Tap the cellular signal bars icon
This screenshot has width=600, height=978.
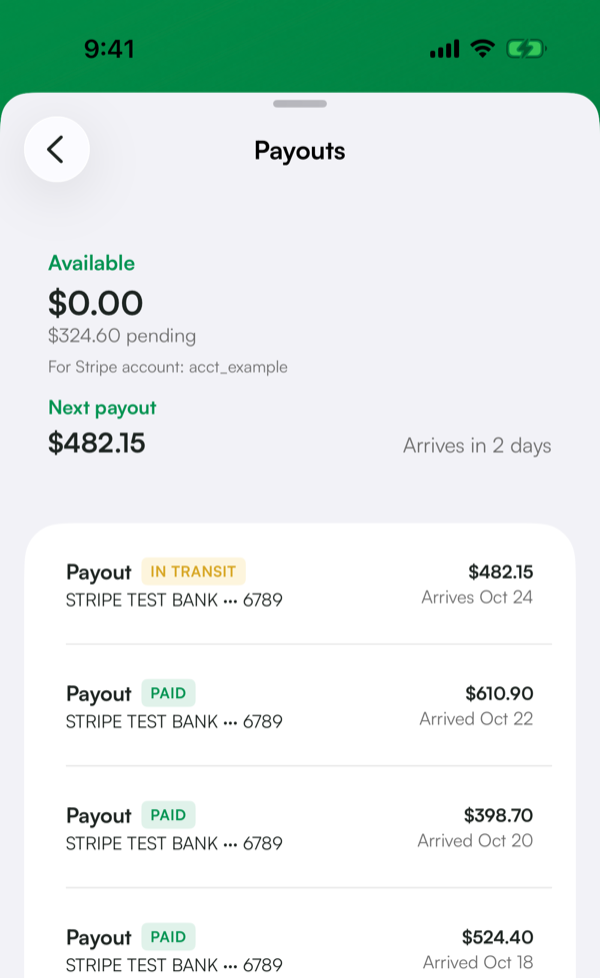445,49
